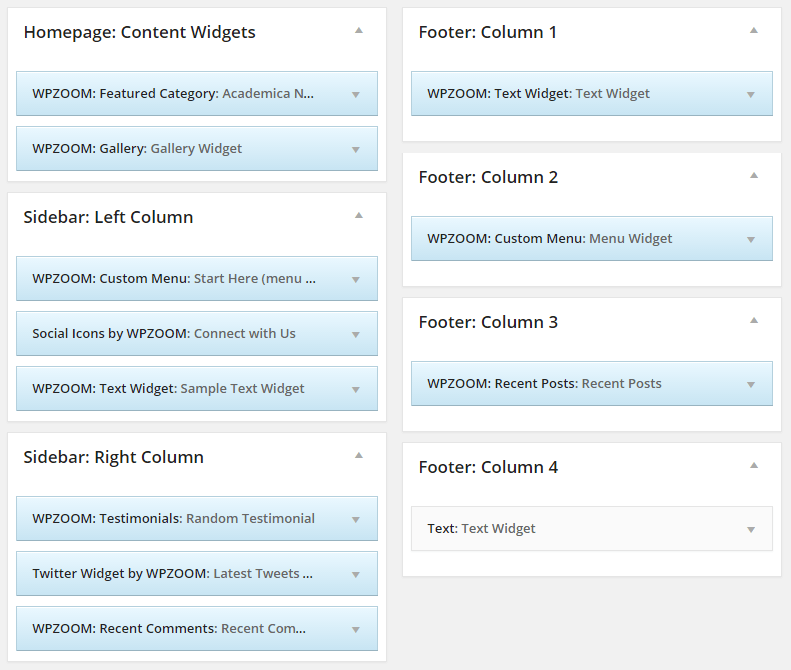The width and height of the screenshot is (791, 670).
Task: Select the Footer: Column 4 heading
Action: 488,467
